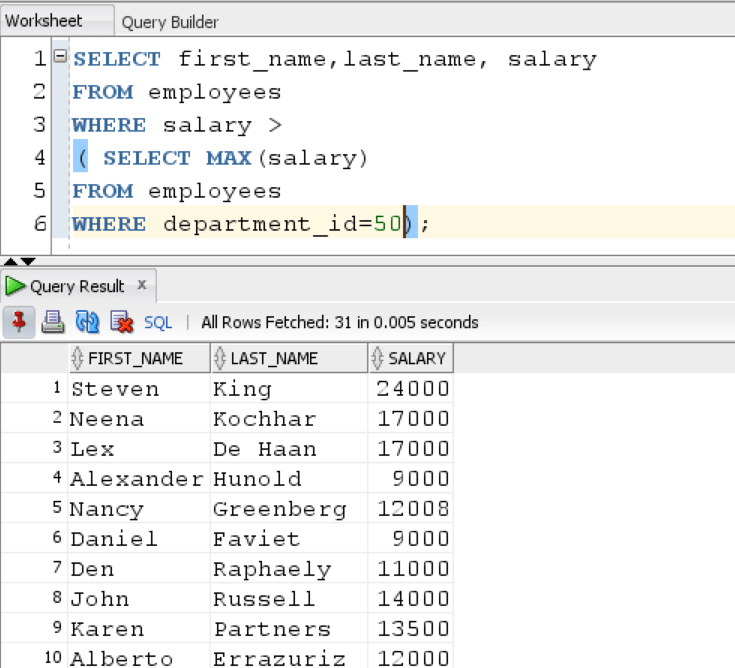Select the cell 'Steven'
Viewport: 735px width, 668px height.
(x=139, y=389)
